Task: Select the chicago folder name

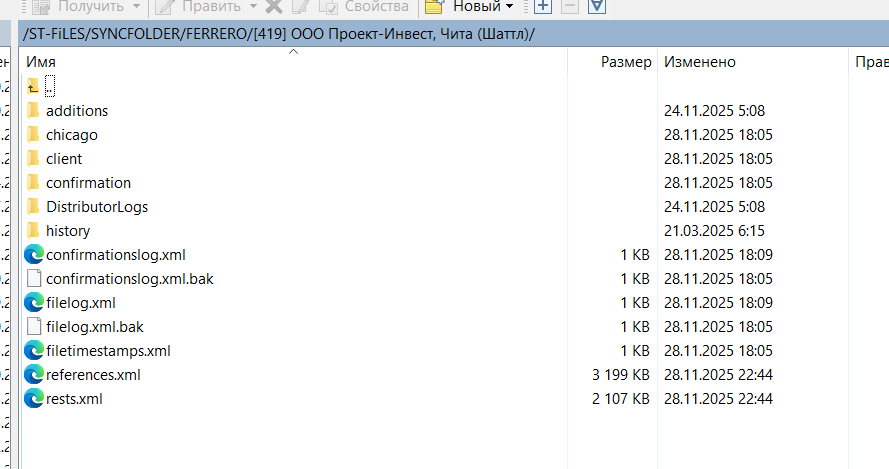Action: [72, 135]
